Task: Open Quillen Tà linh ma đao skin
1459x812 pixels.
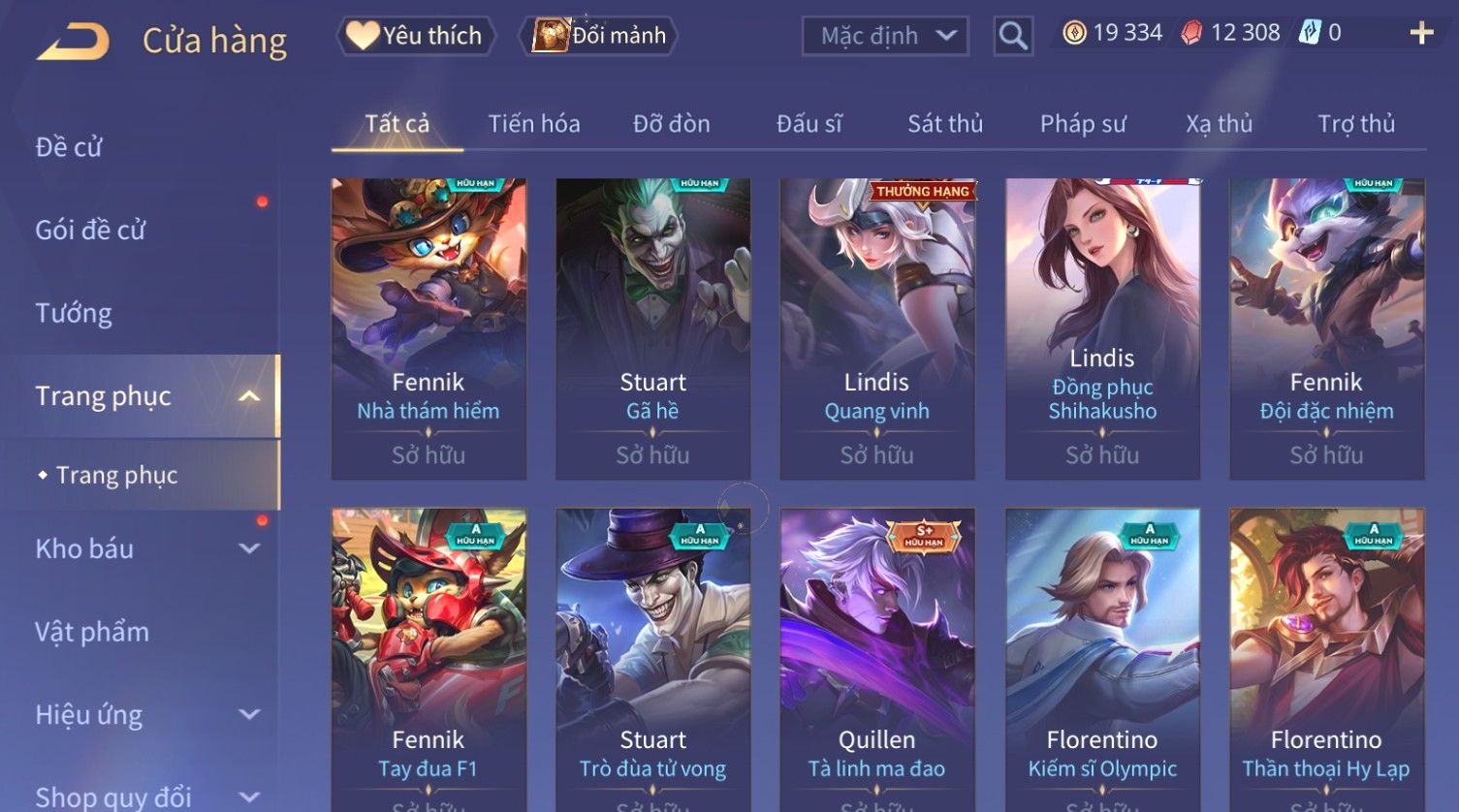Action: click(x=876, y=660)
